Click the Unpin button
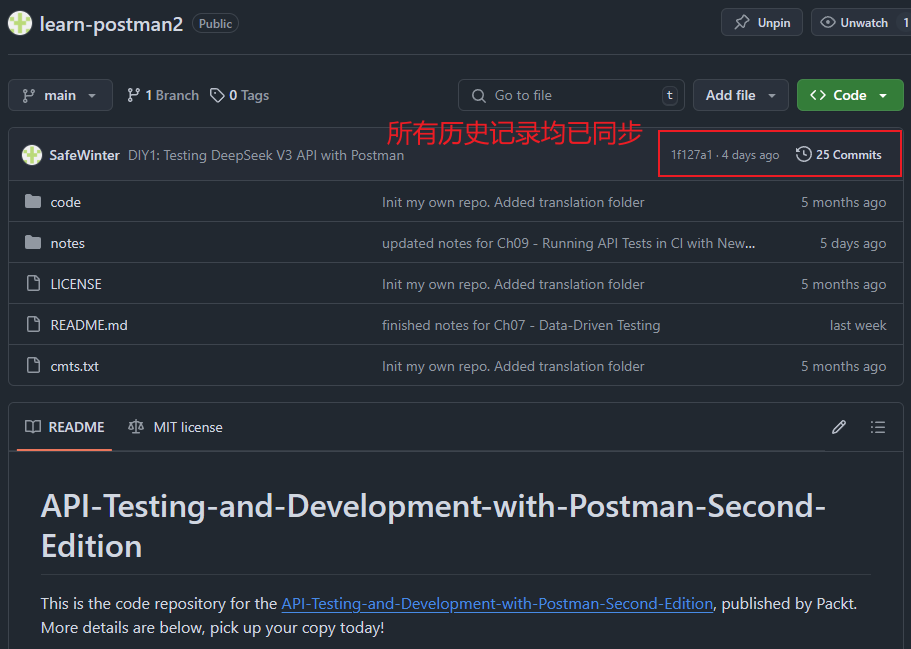This screenshot has height=649, width=911. 762,23
